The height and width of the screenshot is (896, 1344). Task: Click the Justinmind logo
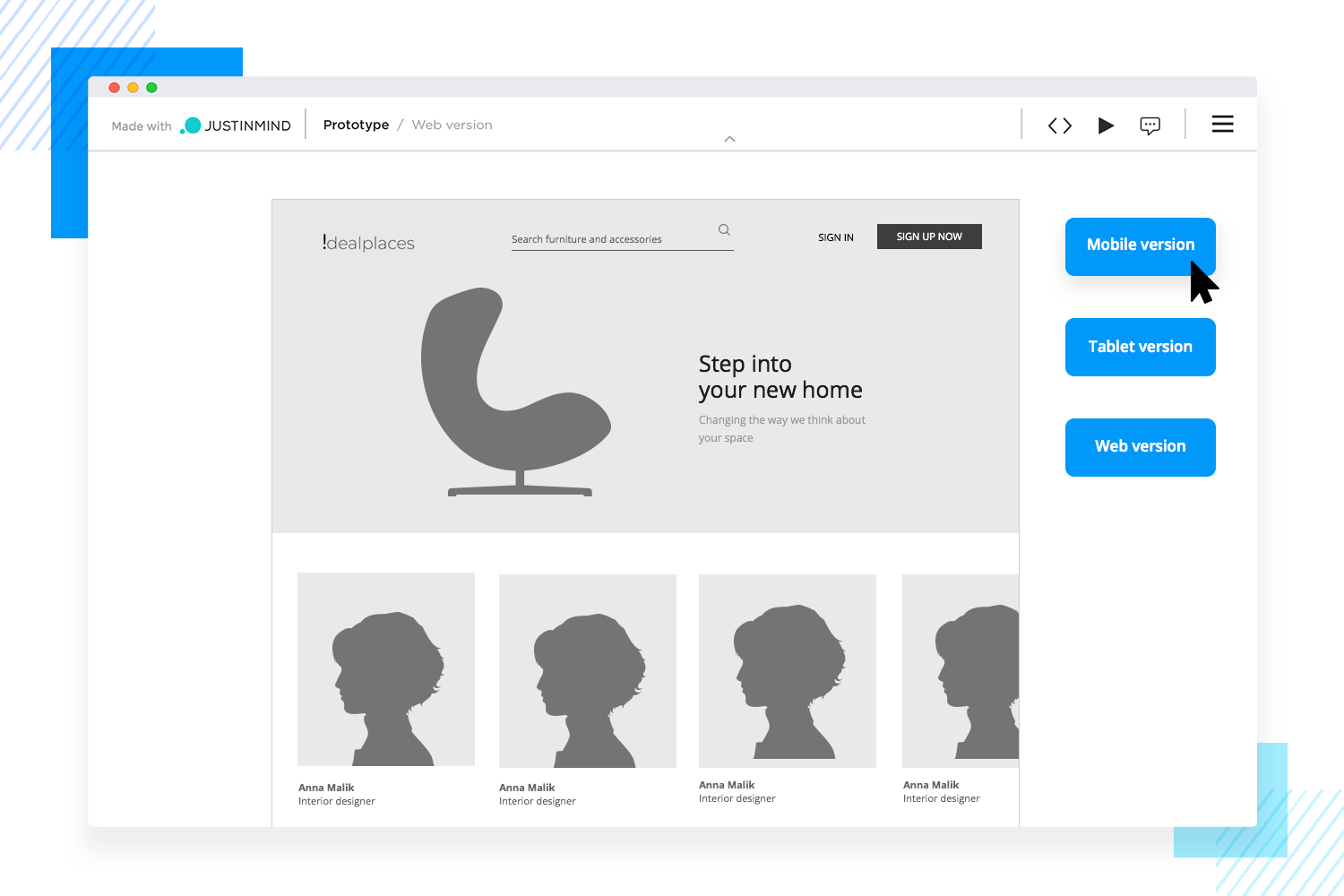click(x=237, y=125)
